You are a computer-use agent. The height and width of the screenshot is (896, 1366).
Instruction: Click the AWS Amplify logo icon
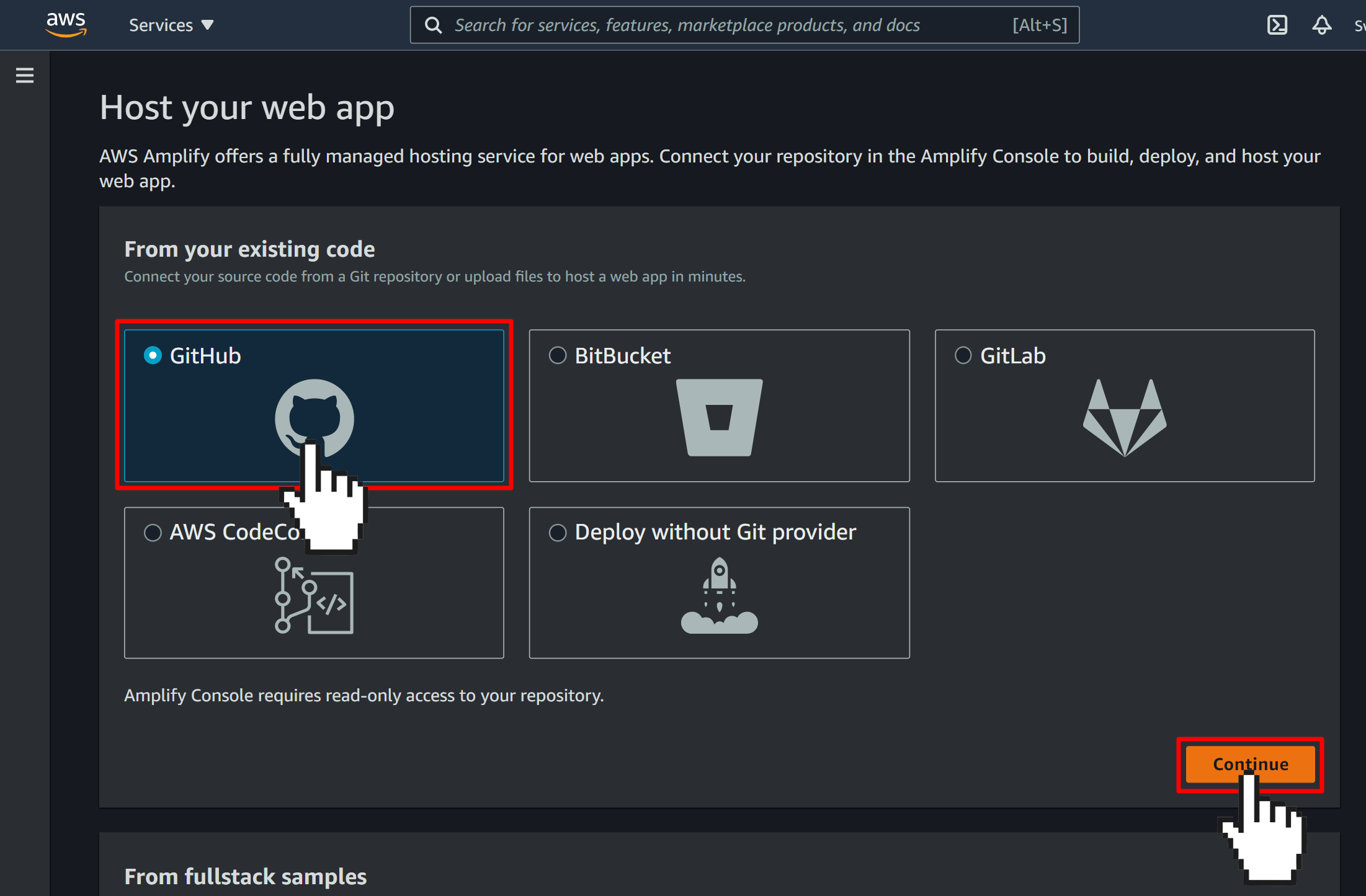coord(65,25)
